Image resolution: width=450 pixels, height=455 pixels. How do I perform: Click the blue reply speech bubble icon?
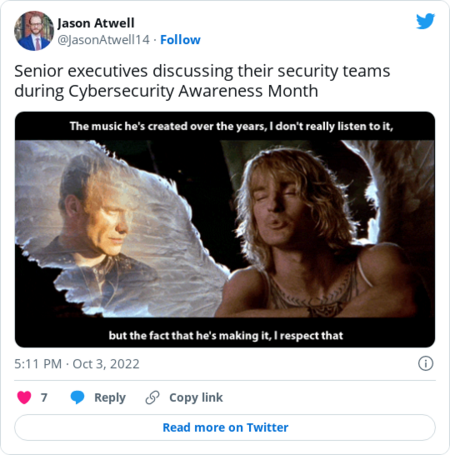pos(77,397)
